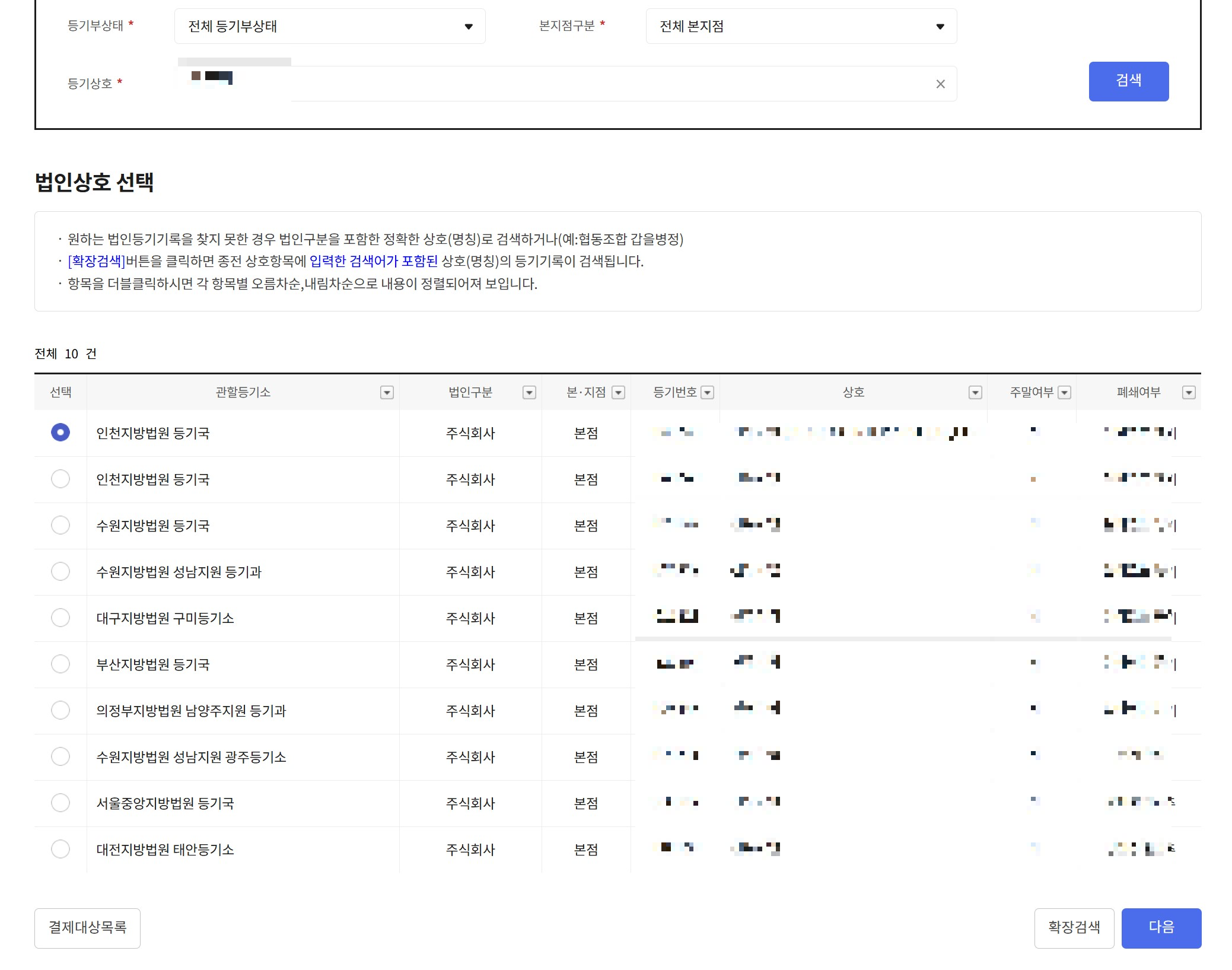This screenshot has width=1232, height=970.
Task: Open the 결제대상목록 list
Action: (x=87, y=928)
